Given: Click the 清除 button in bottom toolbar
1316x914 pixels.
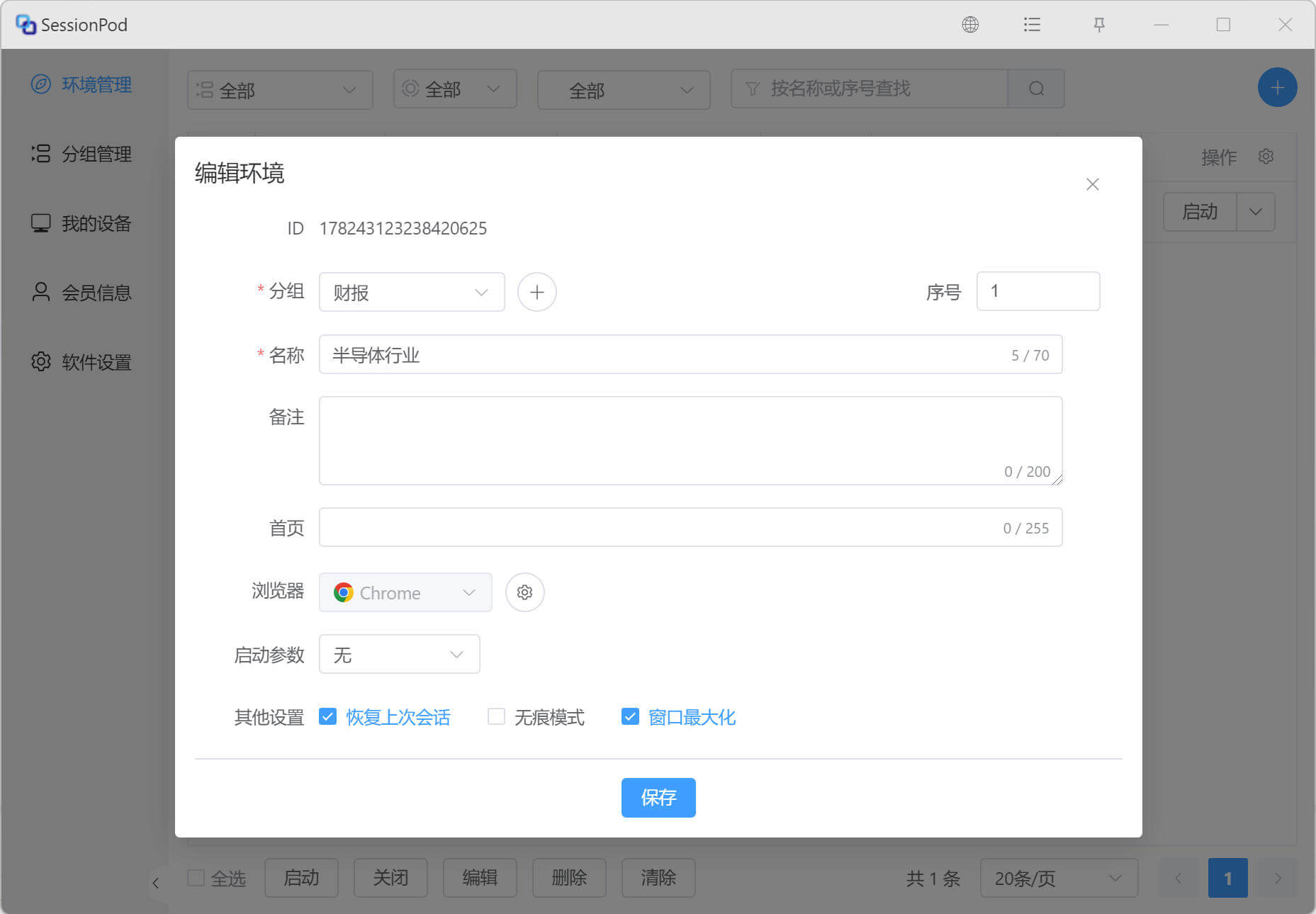Looking at the screenshot, I should tap(658, 878).
